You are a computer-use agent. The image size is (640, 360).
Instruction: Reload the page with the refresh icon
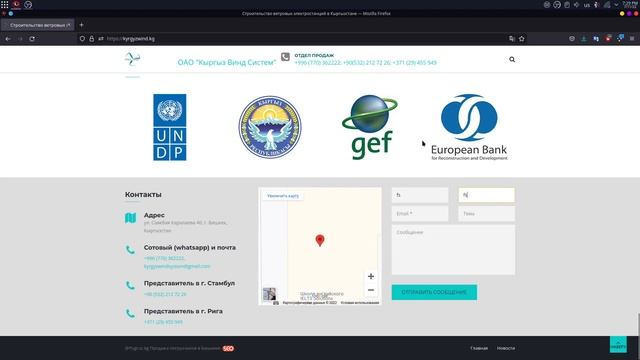pyautogui.click(x=32, y=39)
